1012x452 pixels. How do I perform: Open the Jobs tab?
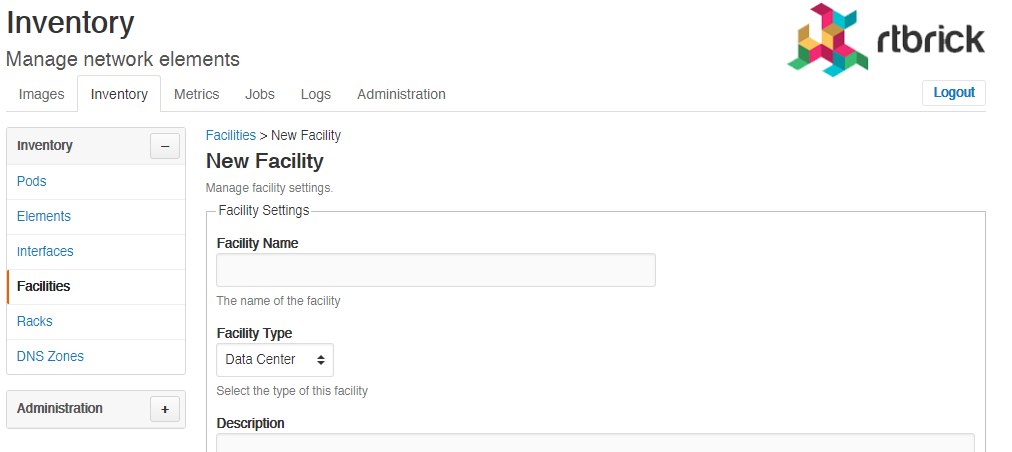[x=260, y=94]
